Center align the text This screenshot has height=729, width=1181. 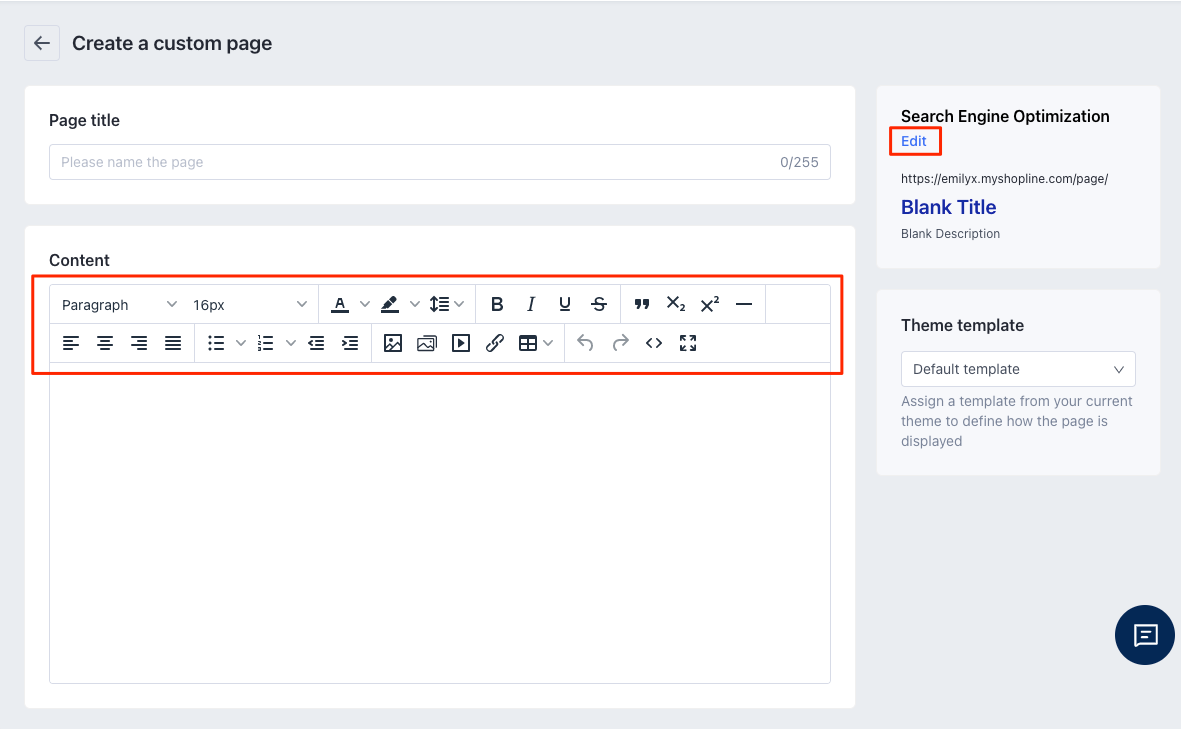(x=105, y=343)
